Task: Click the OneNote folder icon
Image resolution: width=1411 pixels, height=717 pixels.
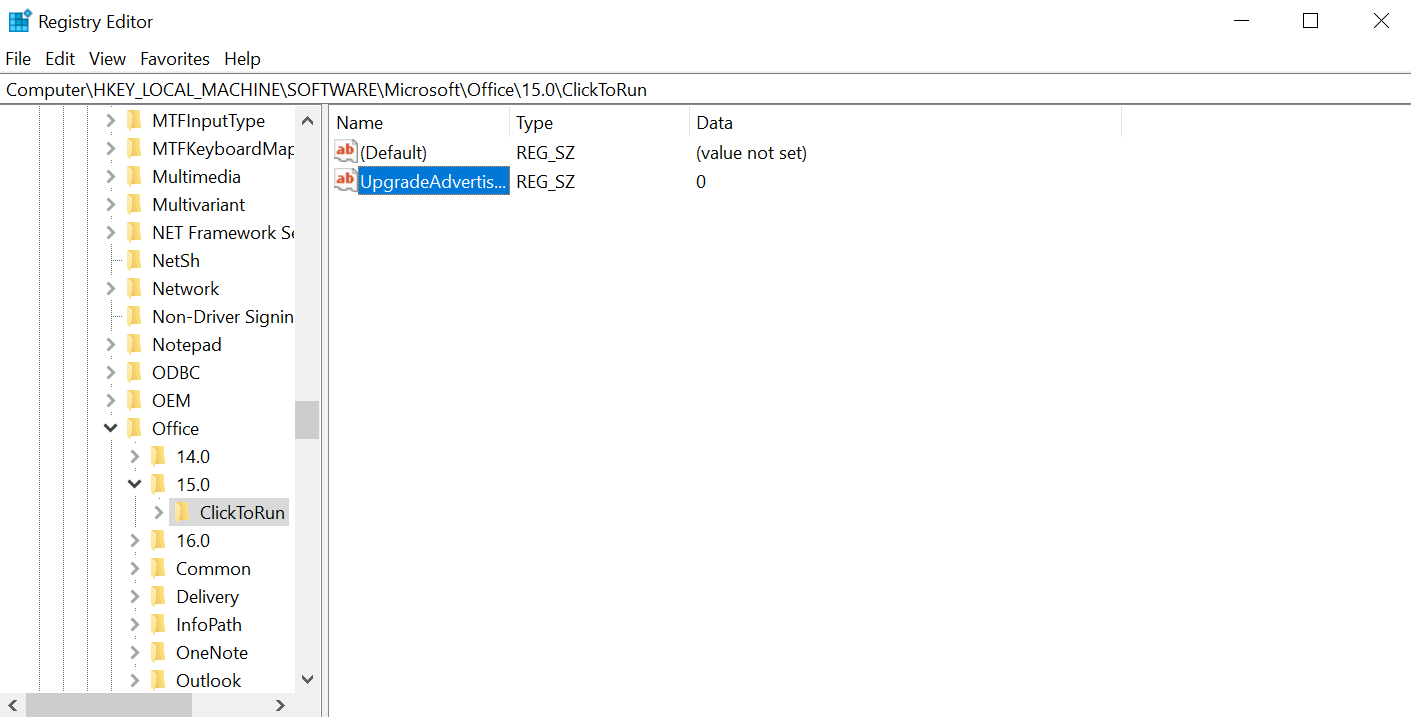Action: click(158, 653)
